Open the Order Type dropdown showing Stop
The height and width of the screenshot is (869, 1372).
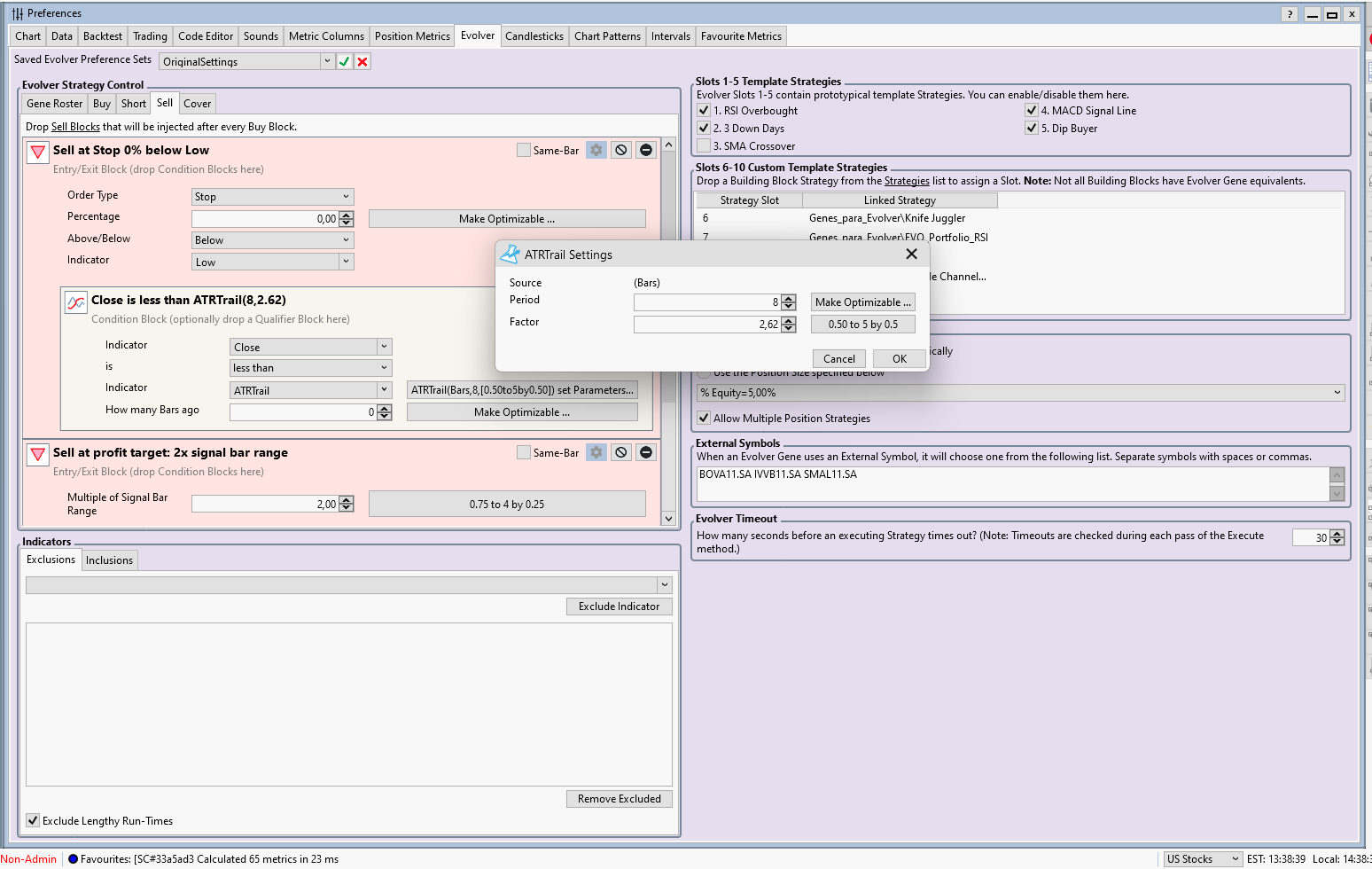click(x=273, y=197)
